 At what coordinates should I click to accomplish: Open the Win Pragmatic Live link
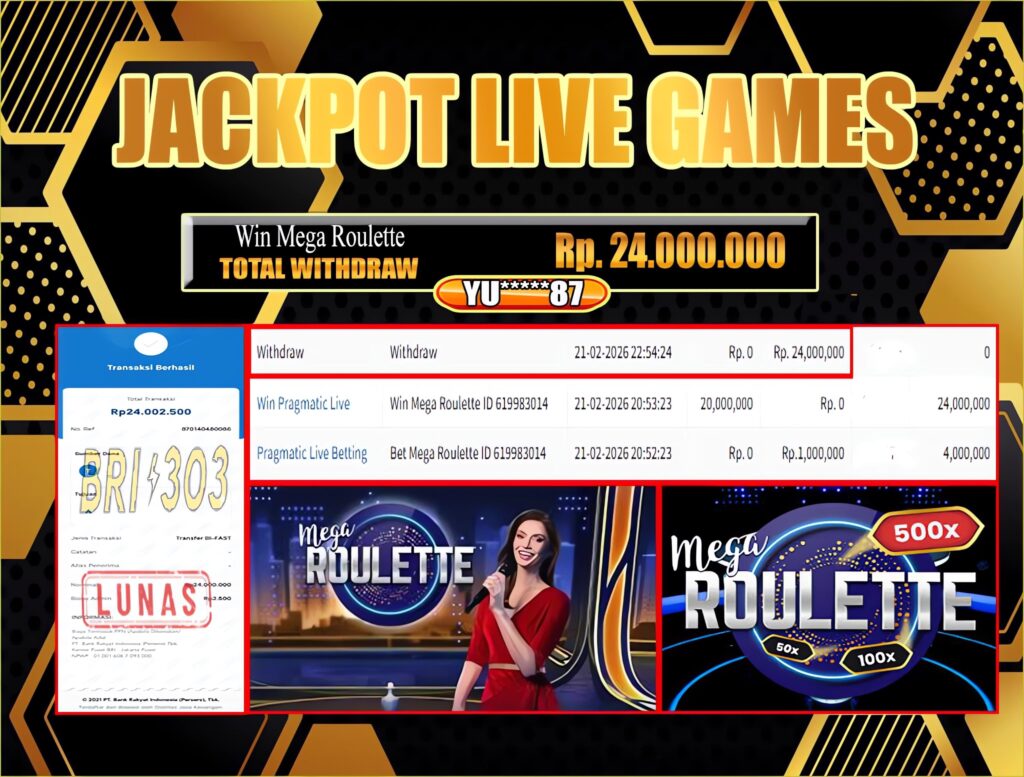tap(303, 404)
